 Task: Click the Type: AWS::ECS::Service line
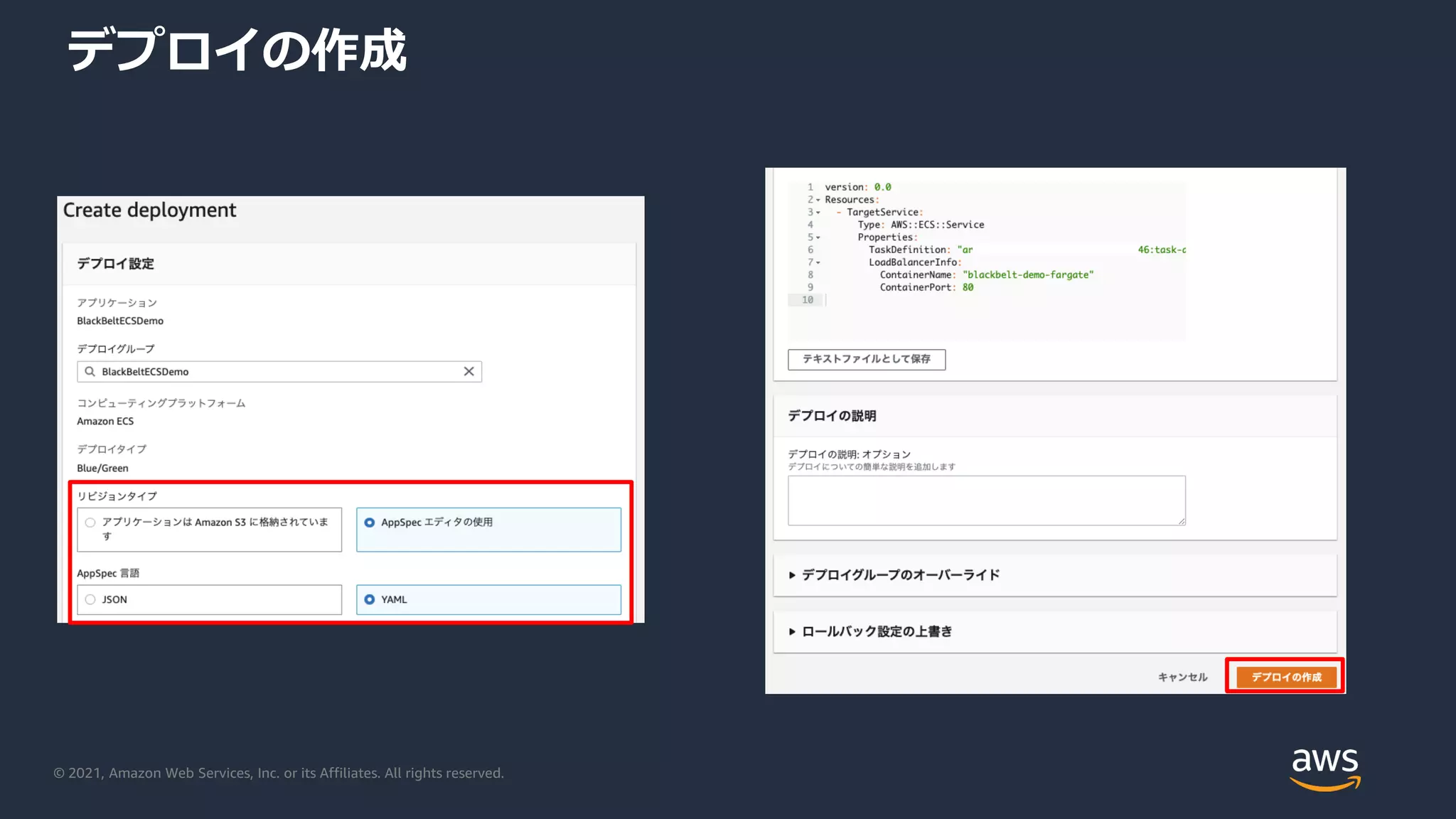pyautogui.click(x=921, y=225)
